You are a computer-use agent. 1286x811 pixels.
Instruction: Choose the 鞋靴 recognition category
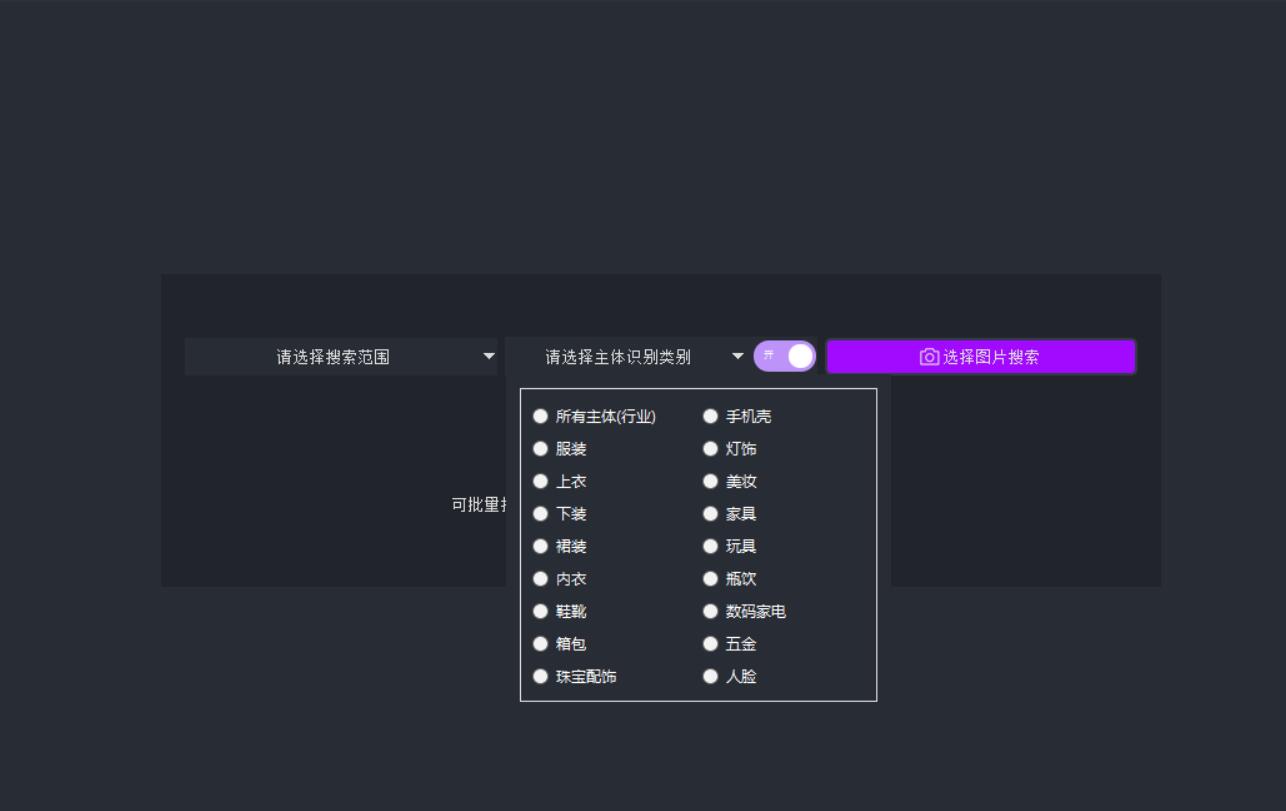[541, 611]
